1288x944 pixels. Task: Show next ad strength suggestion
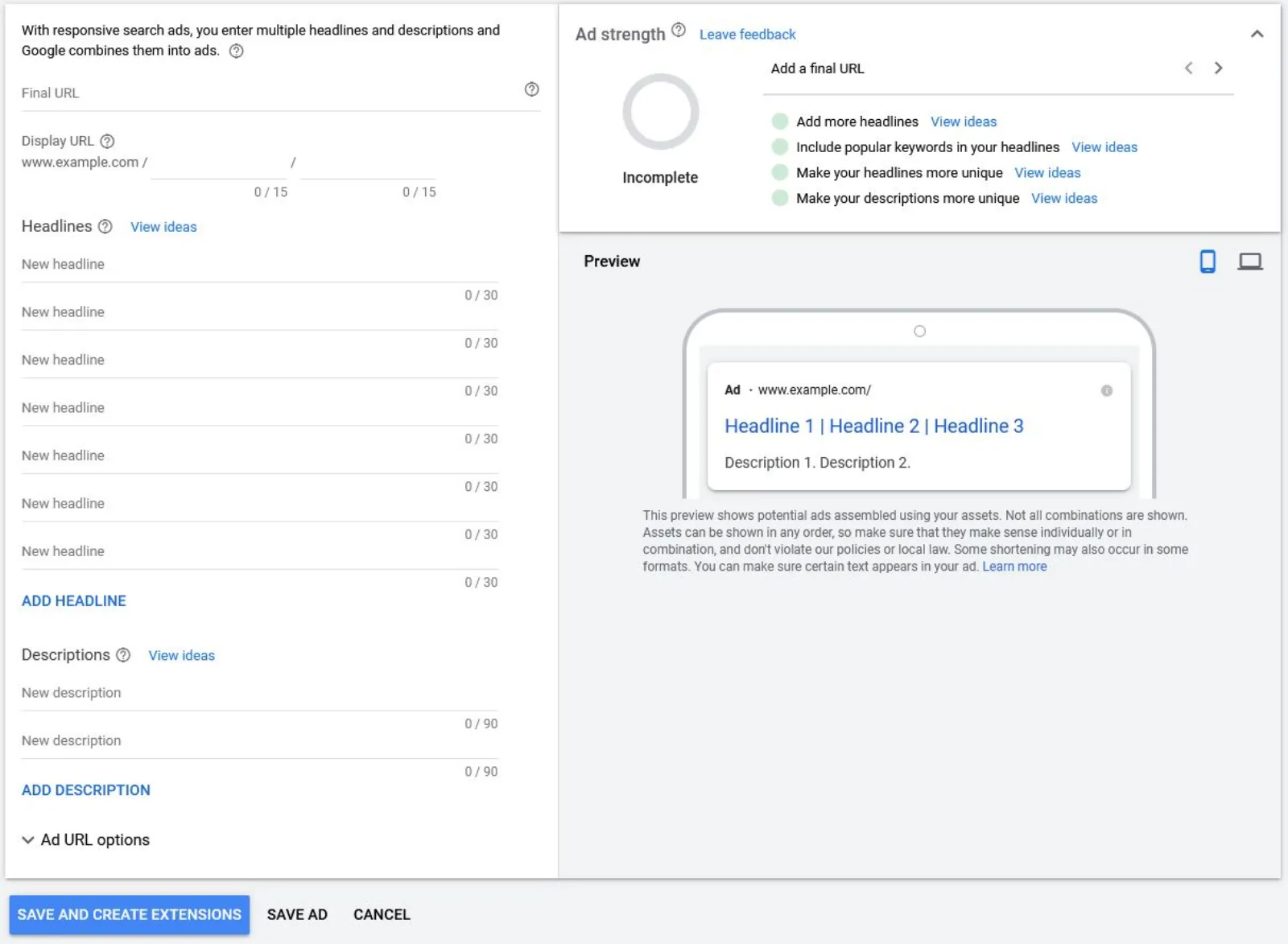click(1218, 68)
